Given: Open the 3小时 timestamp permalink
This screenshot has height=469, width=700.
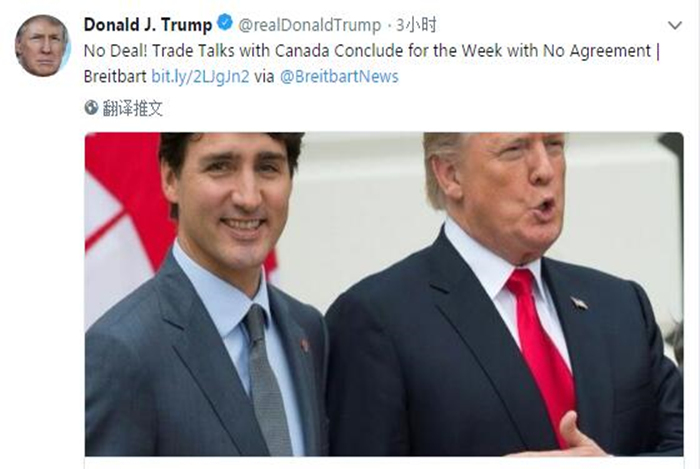Looking at the screenshot, I should [x=416, y=25].
